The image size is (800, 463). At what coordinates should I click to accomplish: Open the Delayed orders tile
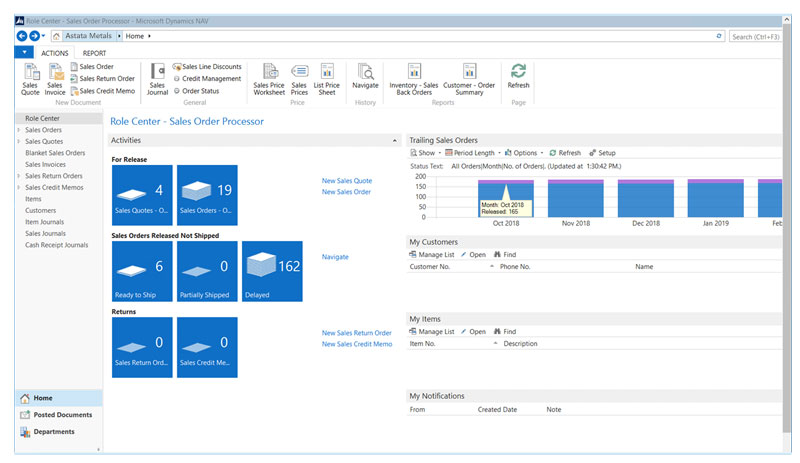[272, 271]
